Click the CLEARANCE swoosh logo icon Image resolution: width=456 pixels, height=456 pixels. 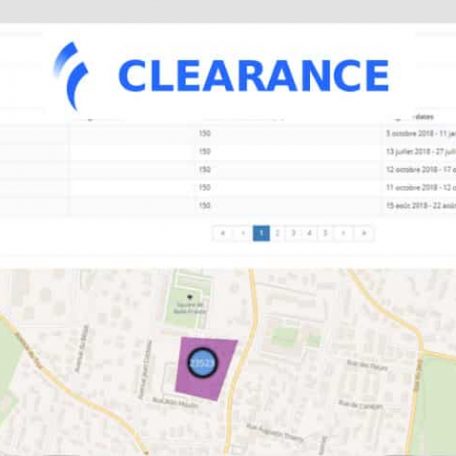click(71, 76)
